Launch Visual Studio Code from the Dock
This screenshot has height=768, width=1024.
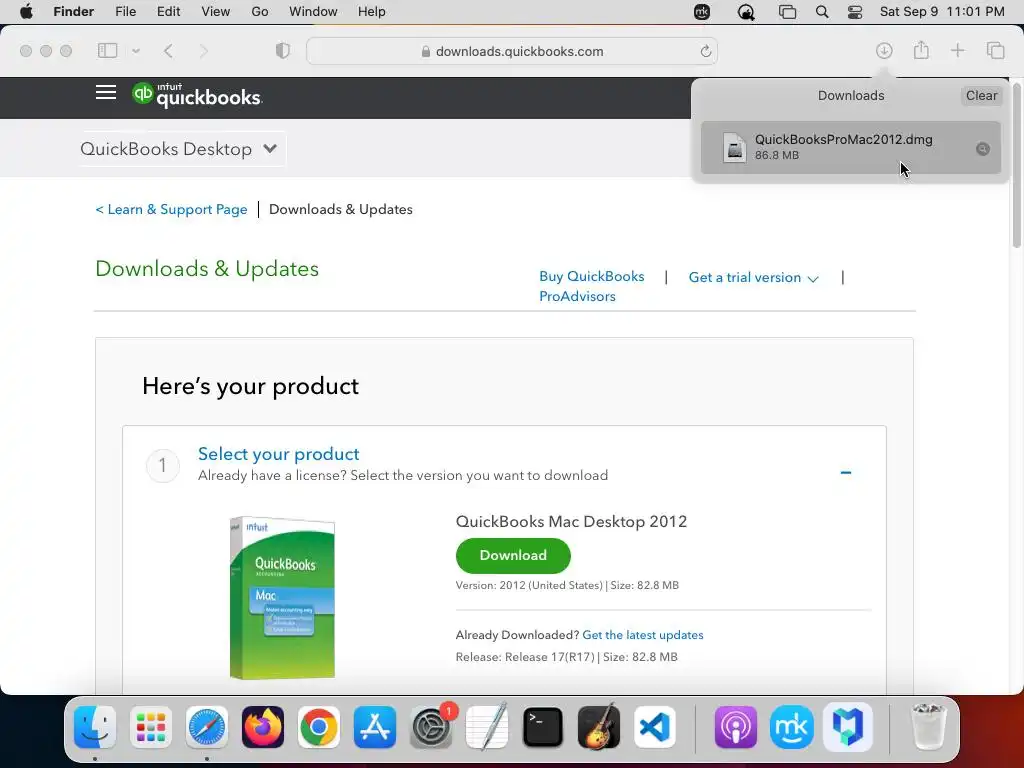point(654,727)
